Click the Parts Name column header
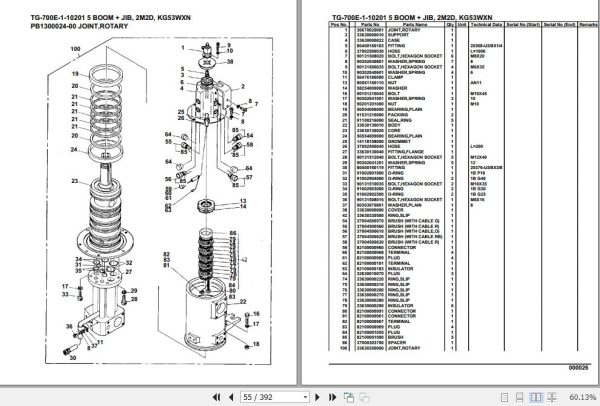This screenshot has height=406, width=600. click(x=415, y=24)
